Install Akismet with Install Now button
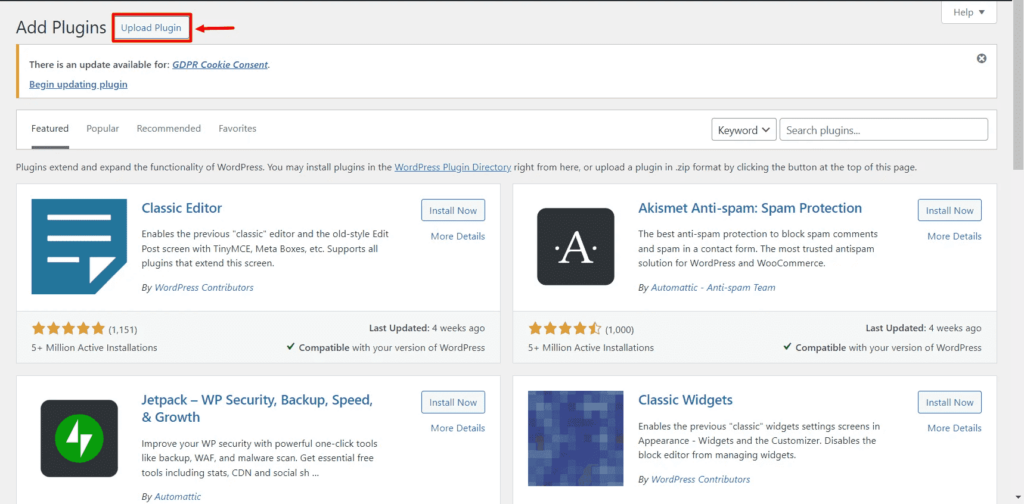1024x504 pixels. pyautogui.click(x=950, y=210)
